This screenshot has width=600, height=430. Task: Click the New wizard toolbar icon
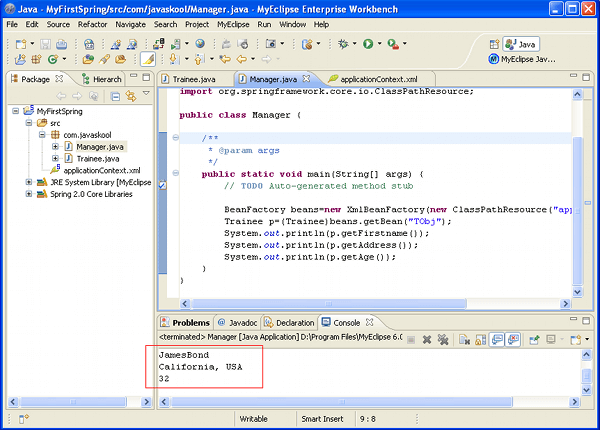(x=21, y=44)
